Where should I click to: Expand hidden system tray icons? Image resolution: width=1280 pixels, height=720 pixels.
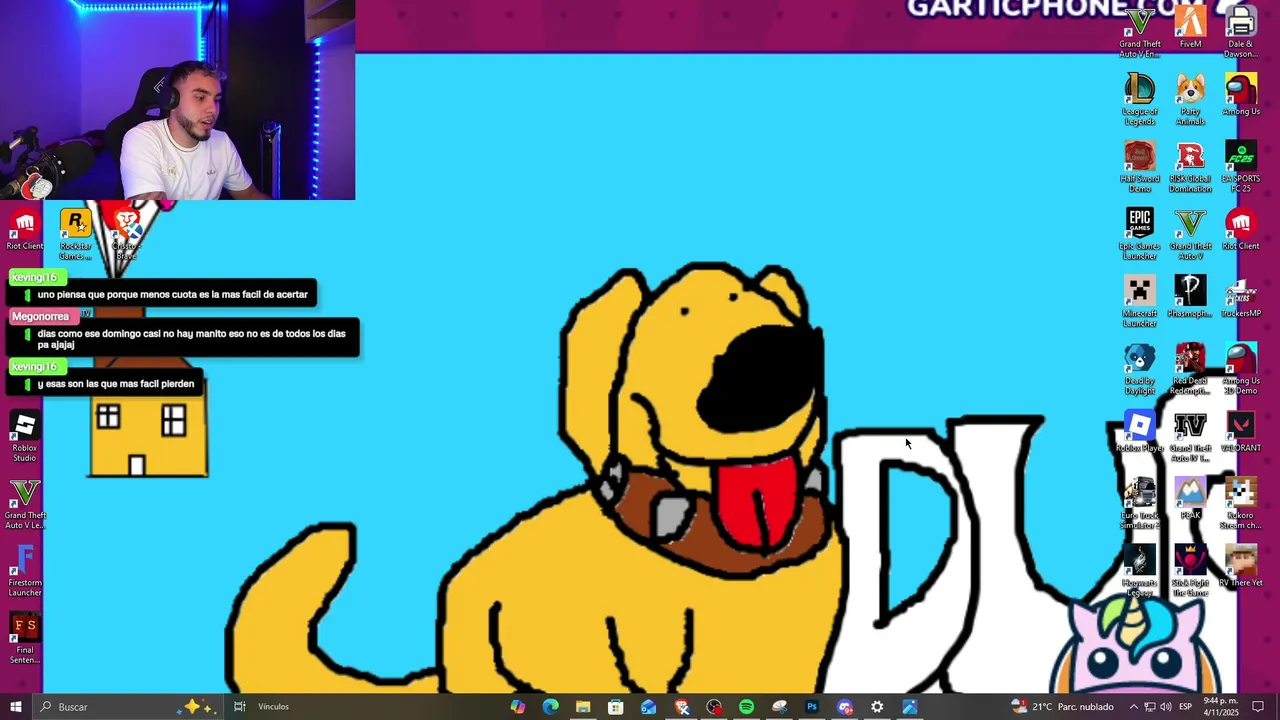1133,707
